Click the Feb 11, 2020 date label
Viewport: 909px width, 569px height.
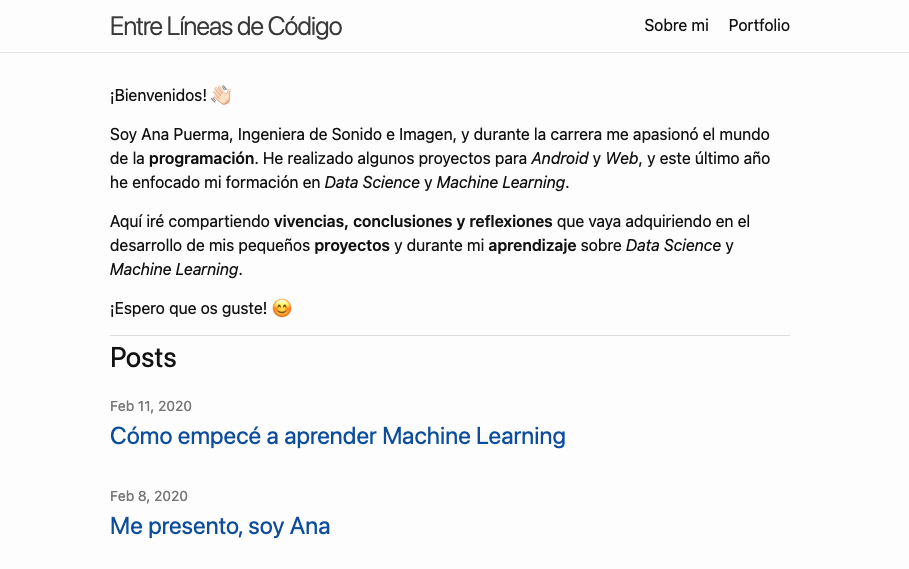tap(151, 406)
